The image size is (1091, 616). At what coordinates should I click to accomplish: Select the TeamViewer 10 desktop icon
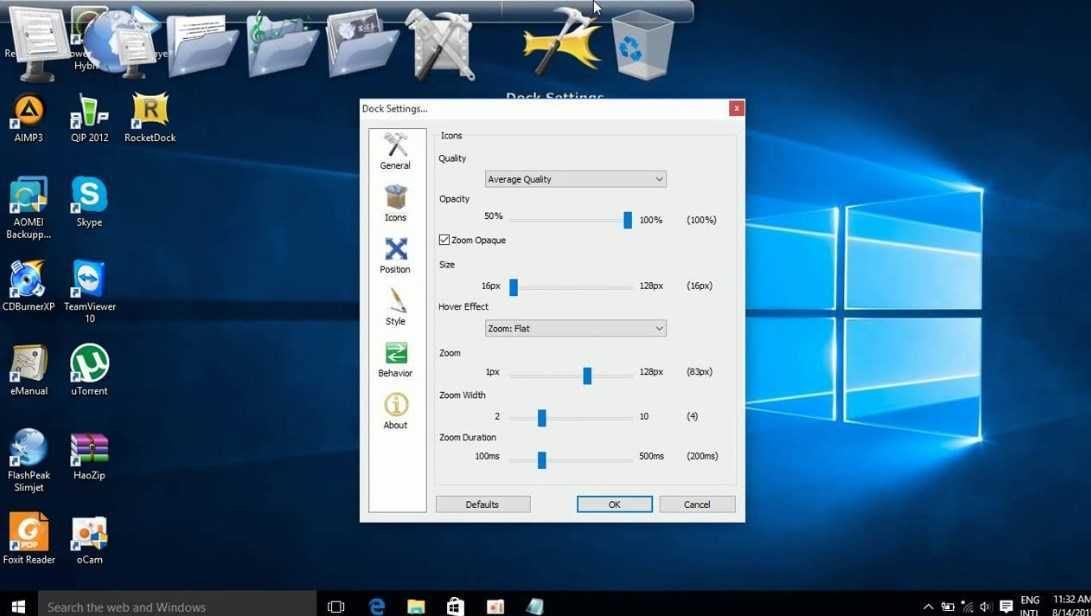(x=90, y=292)
